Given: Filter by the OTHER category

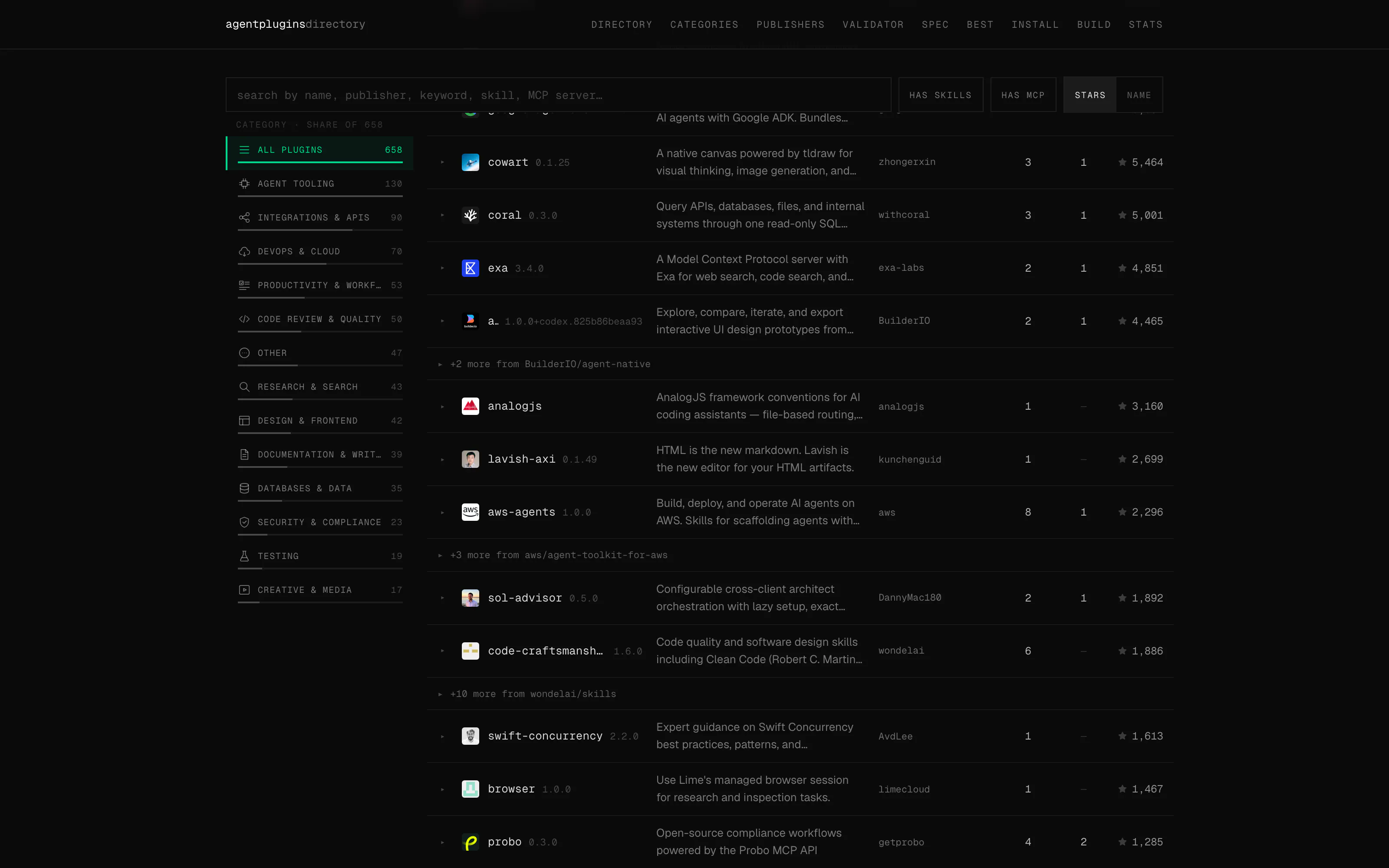Looking at the screenshot, I should click(320, 356).
